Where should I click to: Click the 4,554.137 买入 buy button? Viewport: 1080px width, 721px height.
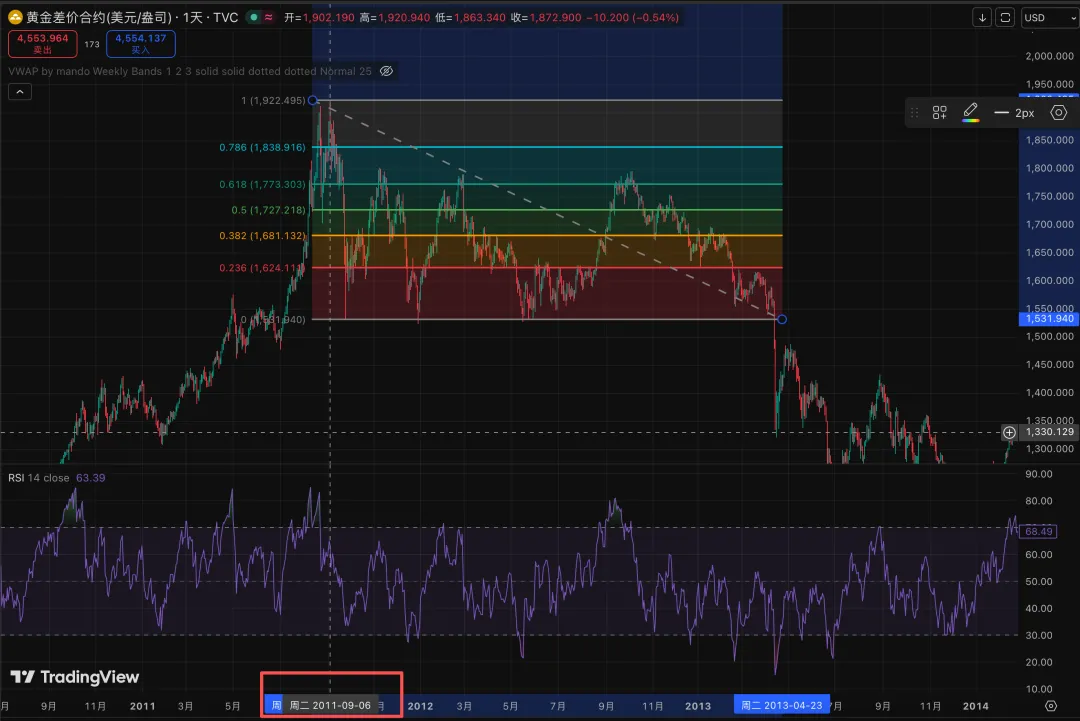(141, 43)
